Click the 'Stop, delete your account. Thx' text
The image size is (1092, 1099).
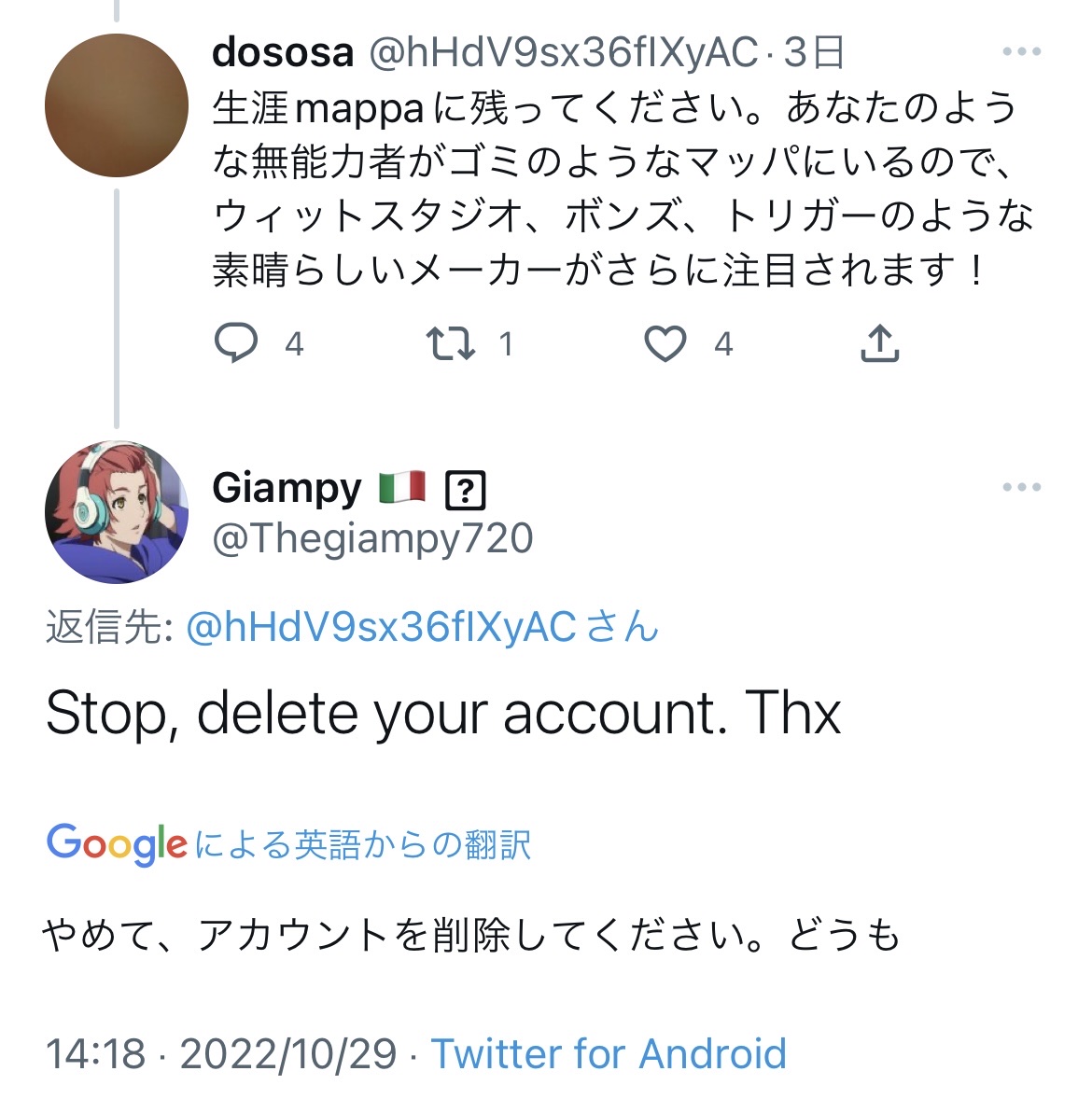pyautogui.click(x=443, y=714)
